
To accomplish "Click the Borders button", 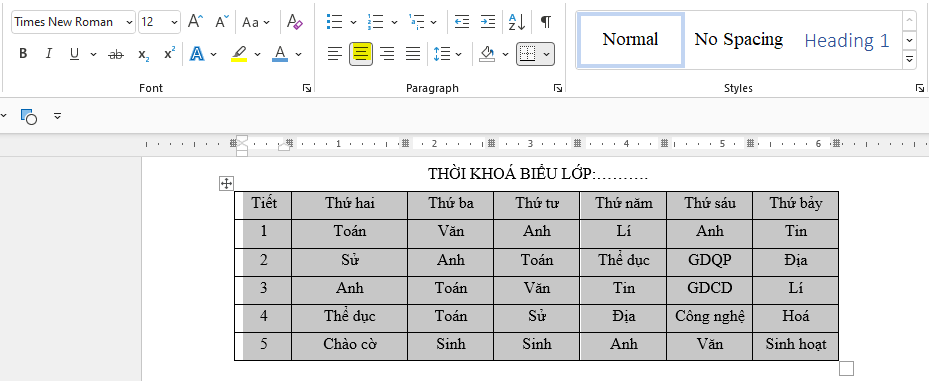I will (x=527, y=54).
